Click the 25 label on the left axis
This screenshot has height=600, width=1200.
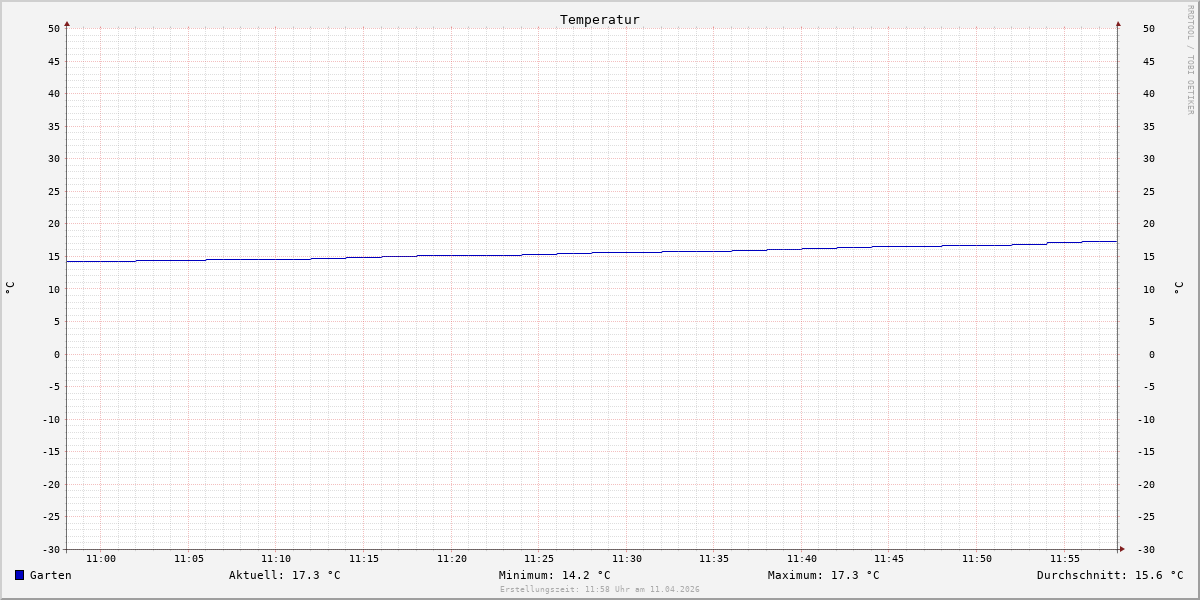[x=54, y=191]
